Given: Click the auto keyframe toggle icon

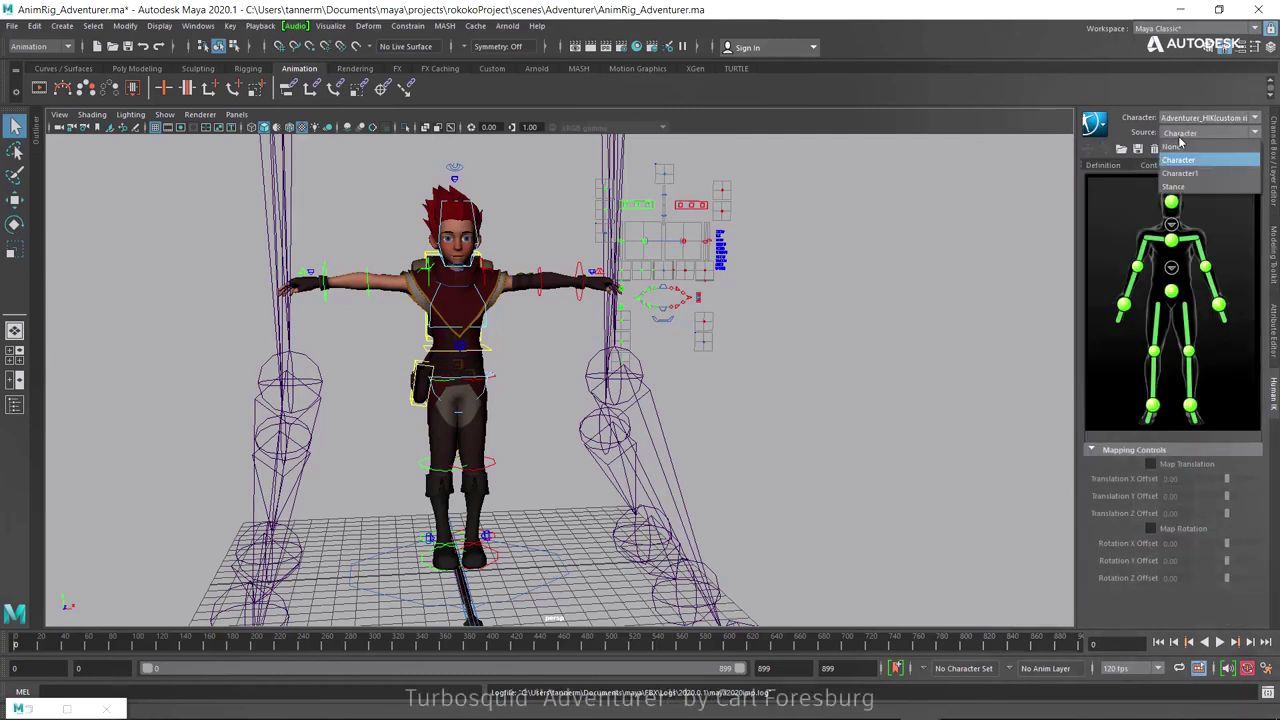Looking at the screenshot, I should pos(1247,668).
